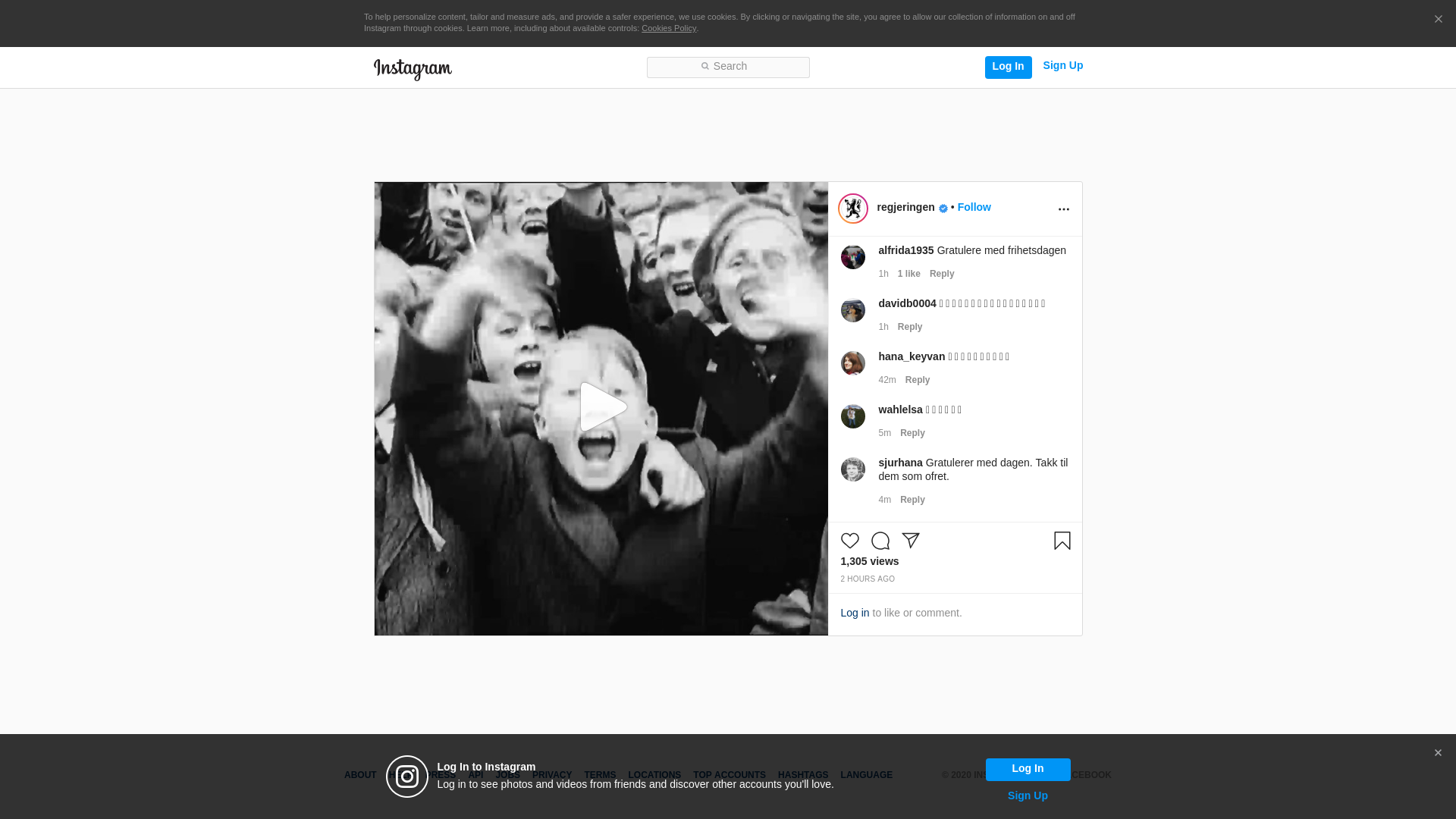The width and height of the screenshot is (1456, 819).
Task: Click the Instagram camera icon in the bottom banner
Action: click(407, 777)
